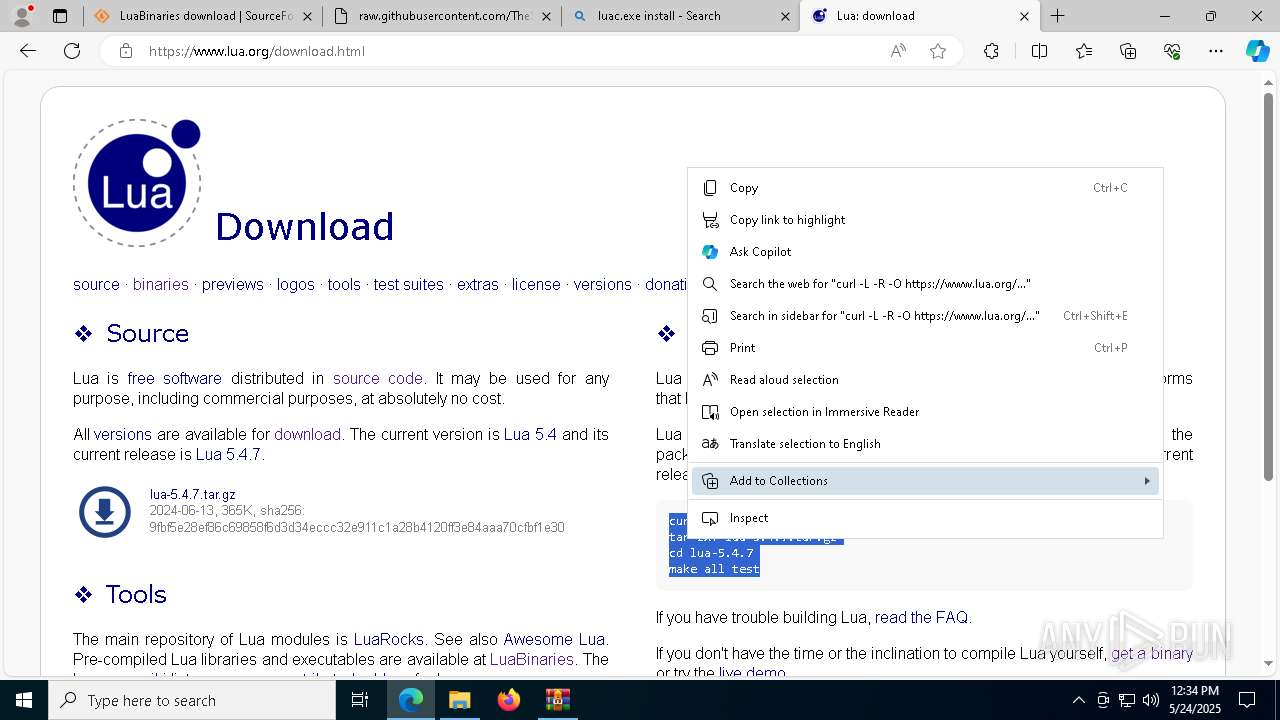The height and width of the screenshot is (720, 1280).
Task: Open the test suites link
Action: click(408, 285)
